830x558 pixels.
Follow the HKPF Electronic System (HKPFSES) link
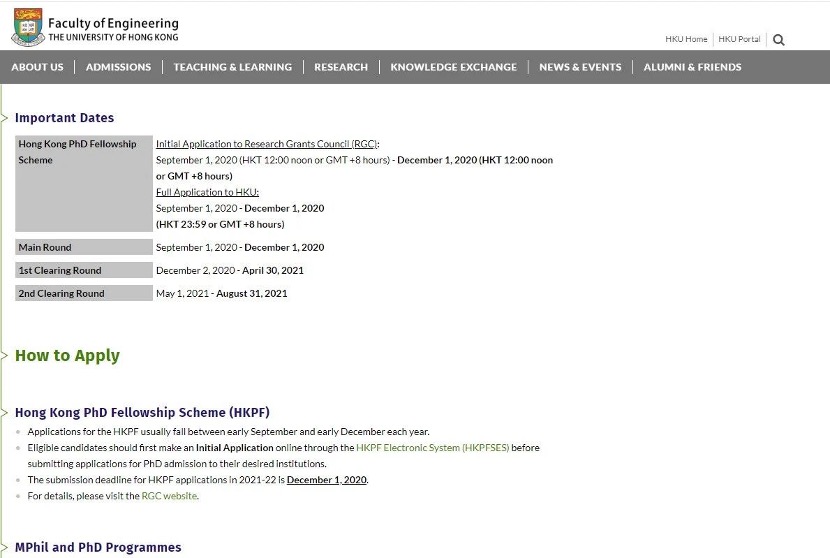point(432,448)
